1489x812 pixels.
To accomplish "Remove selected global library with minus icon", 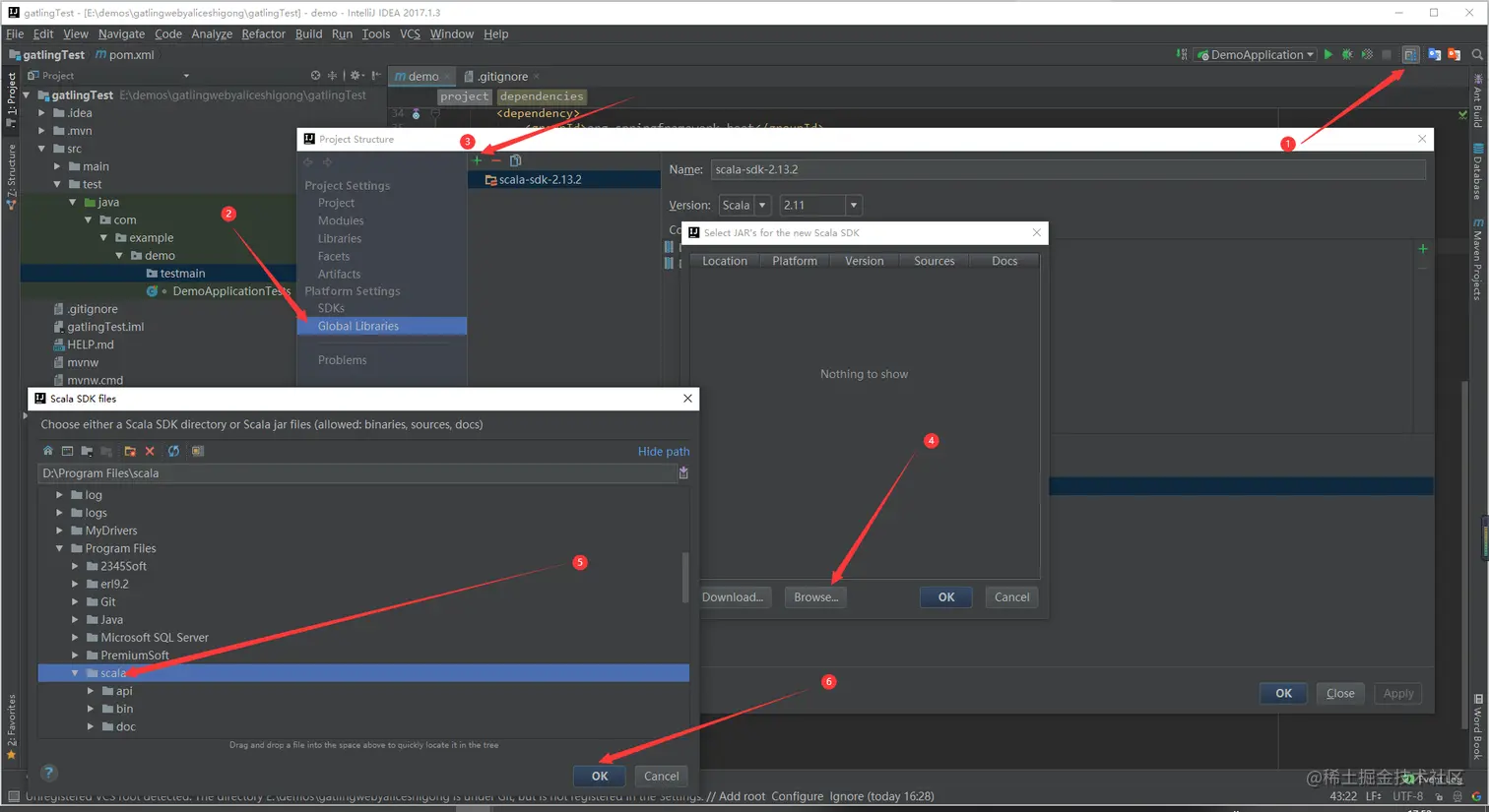I will point(496,160).
